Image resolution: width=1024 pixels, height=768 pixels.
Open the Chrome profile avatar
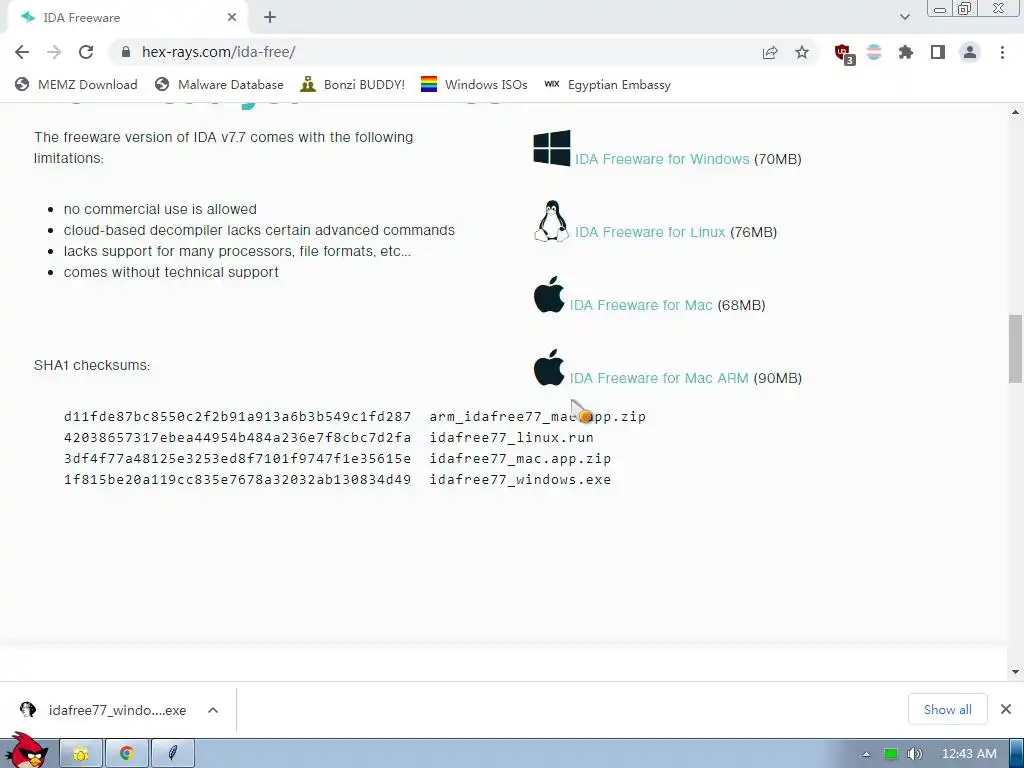[970, 52]
